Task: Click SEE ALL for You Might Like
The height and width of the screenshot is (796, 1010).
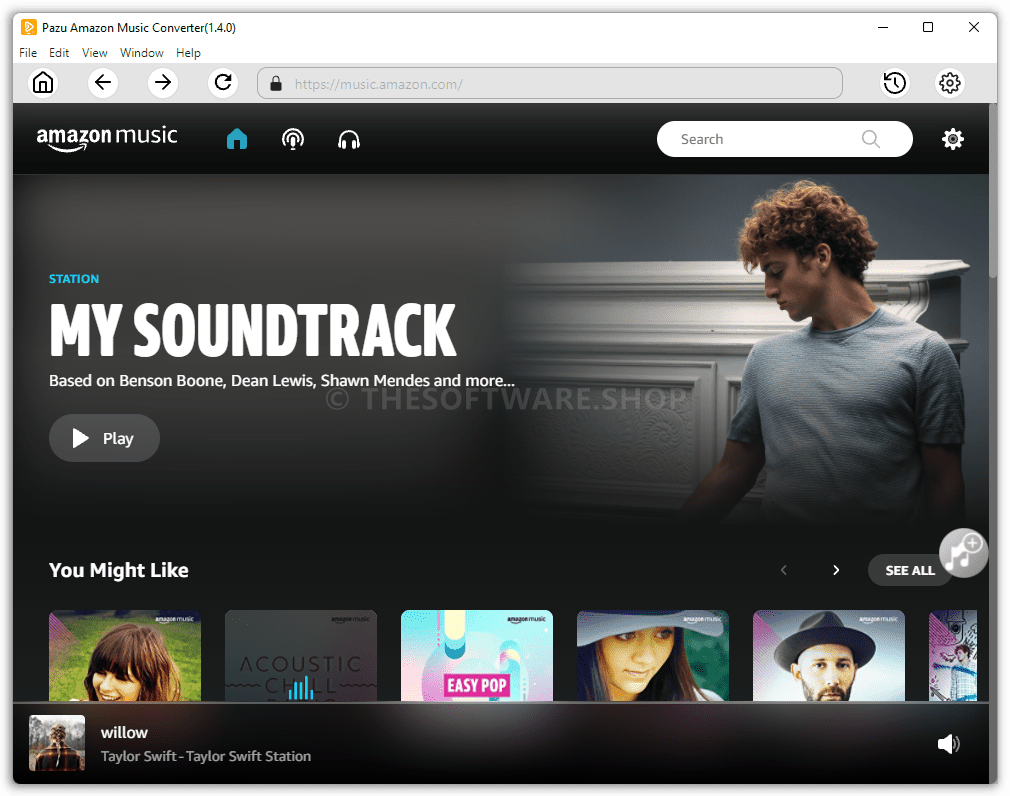Action: pyautogui.click(x=910, y=570)
